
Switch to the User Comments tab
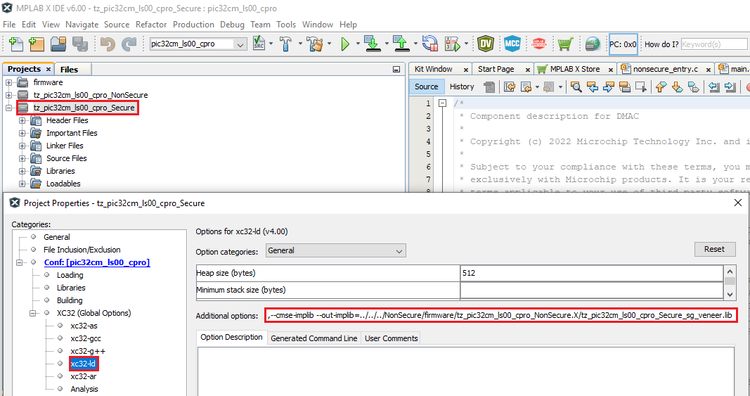click(391, 339)
